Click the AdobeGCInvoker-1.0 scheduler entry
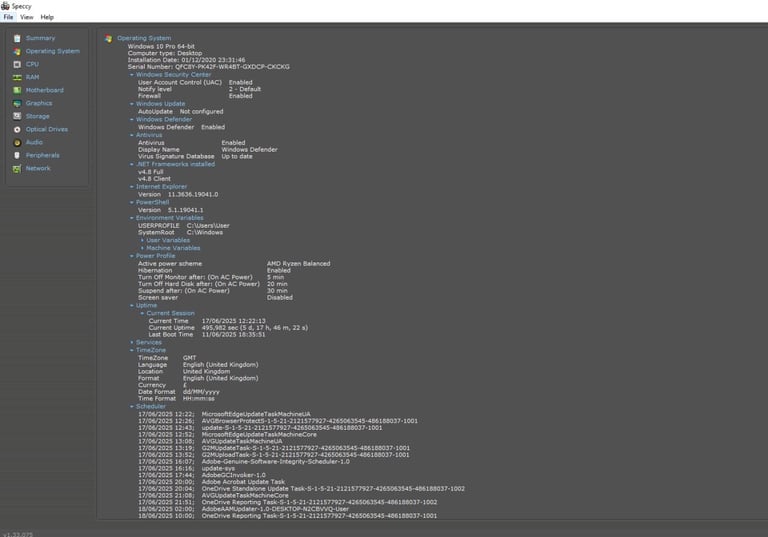 point(234,475)
